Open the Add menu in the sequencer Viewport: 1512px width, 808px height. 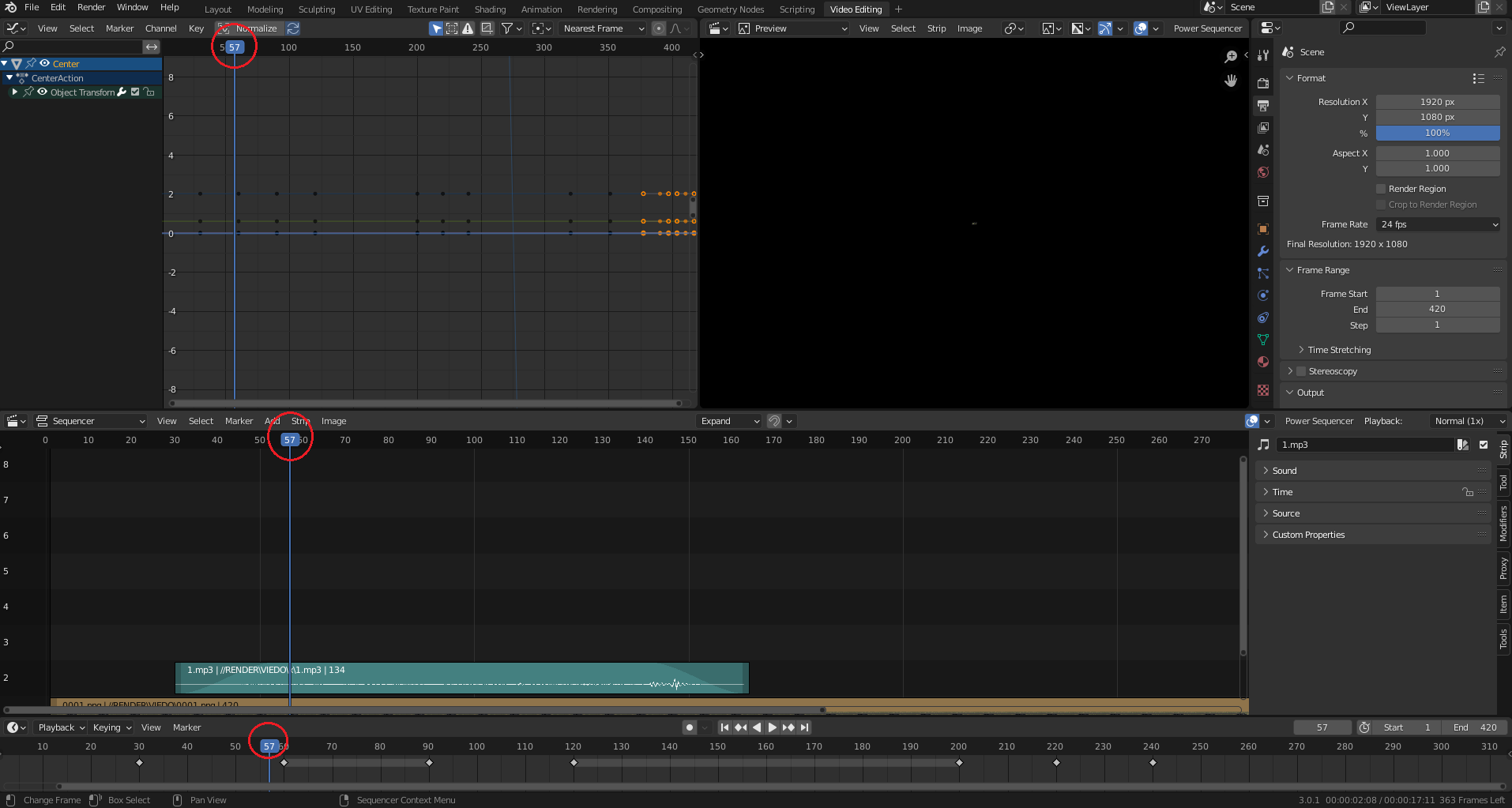272,421
